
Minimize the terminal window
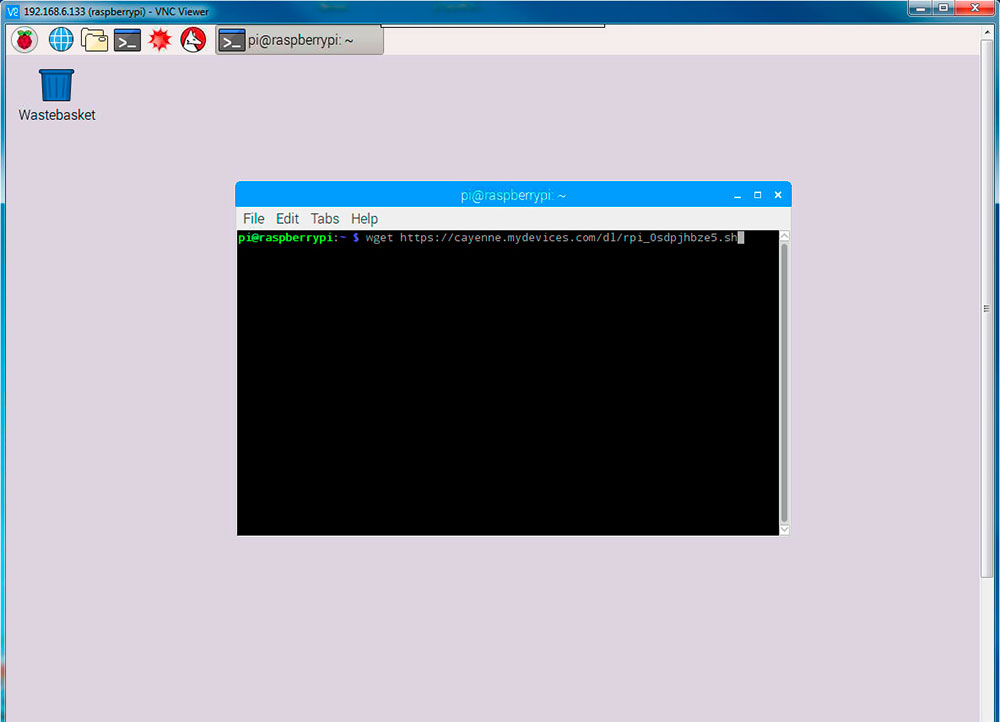[x=737, y=196]
